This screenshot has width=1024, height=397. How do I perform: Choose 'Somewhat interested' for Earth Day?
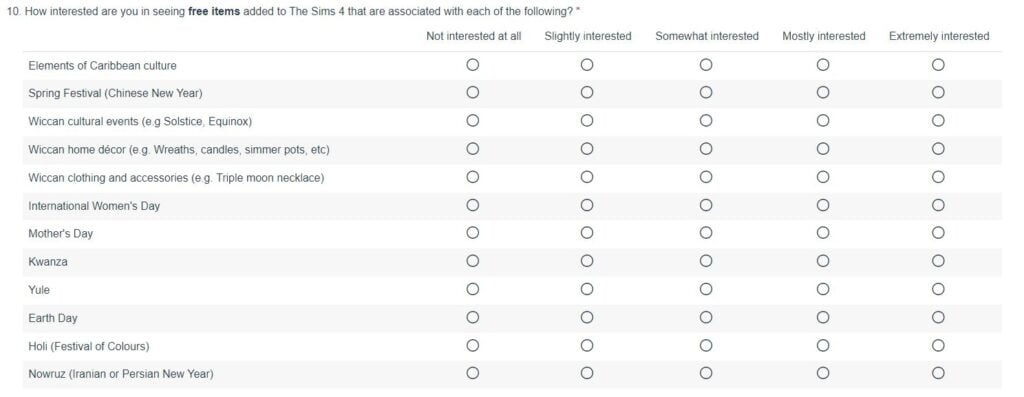click(x=706, y=317)
